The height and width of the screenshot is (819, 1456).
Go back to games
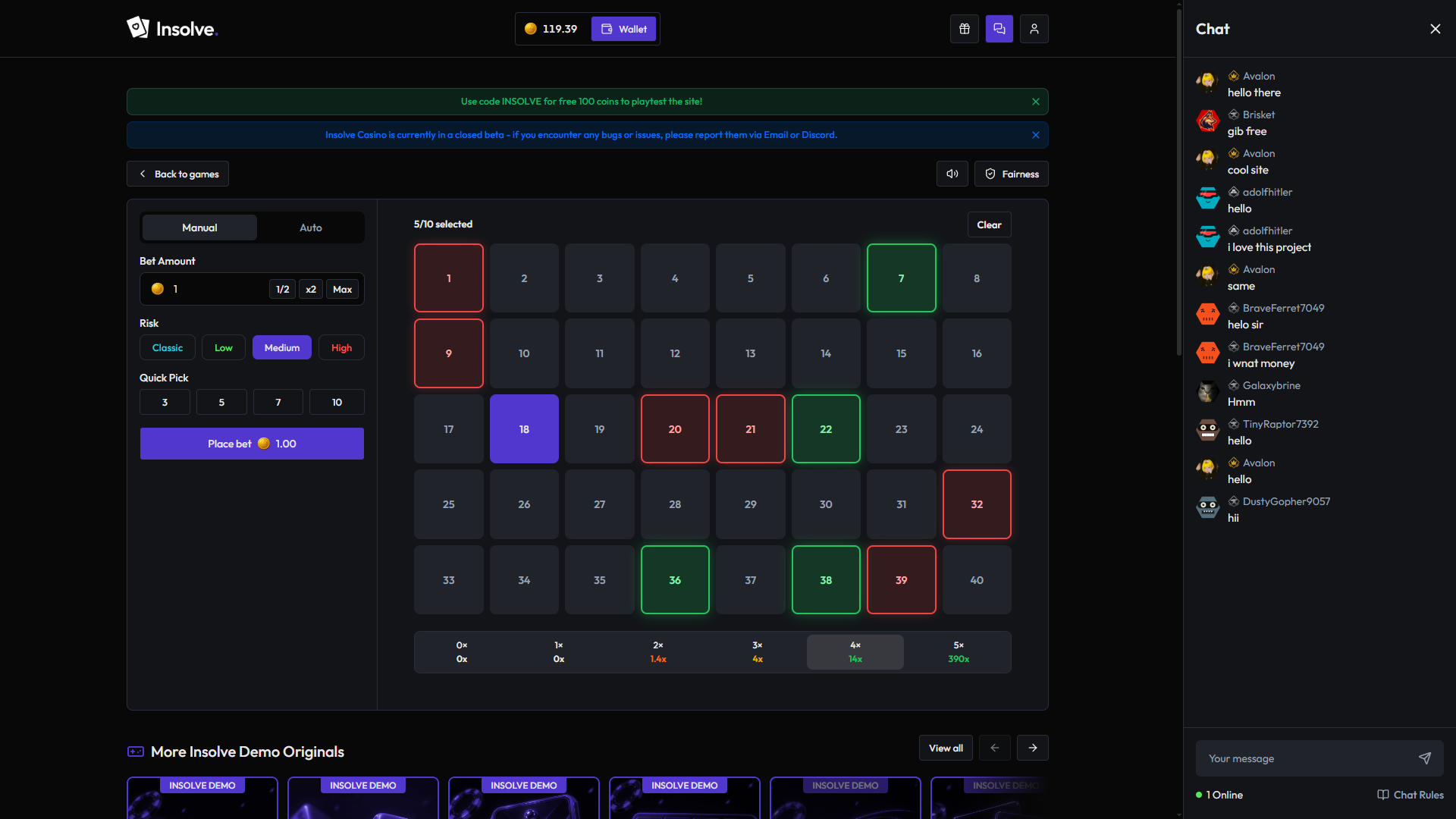point(178,174)
